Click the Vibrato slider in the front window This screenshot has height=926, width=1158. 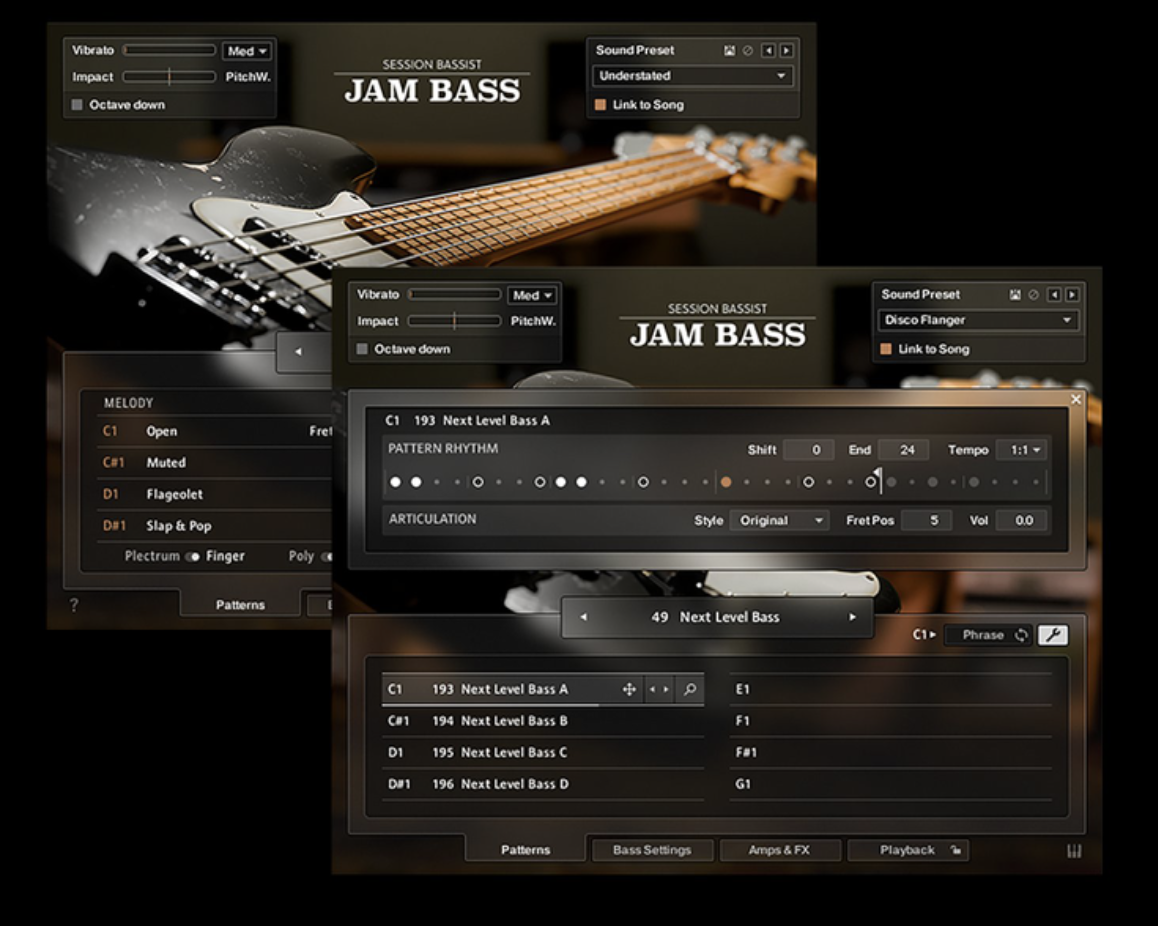point(454,295)
